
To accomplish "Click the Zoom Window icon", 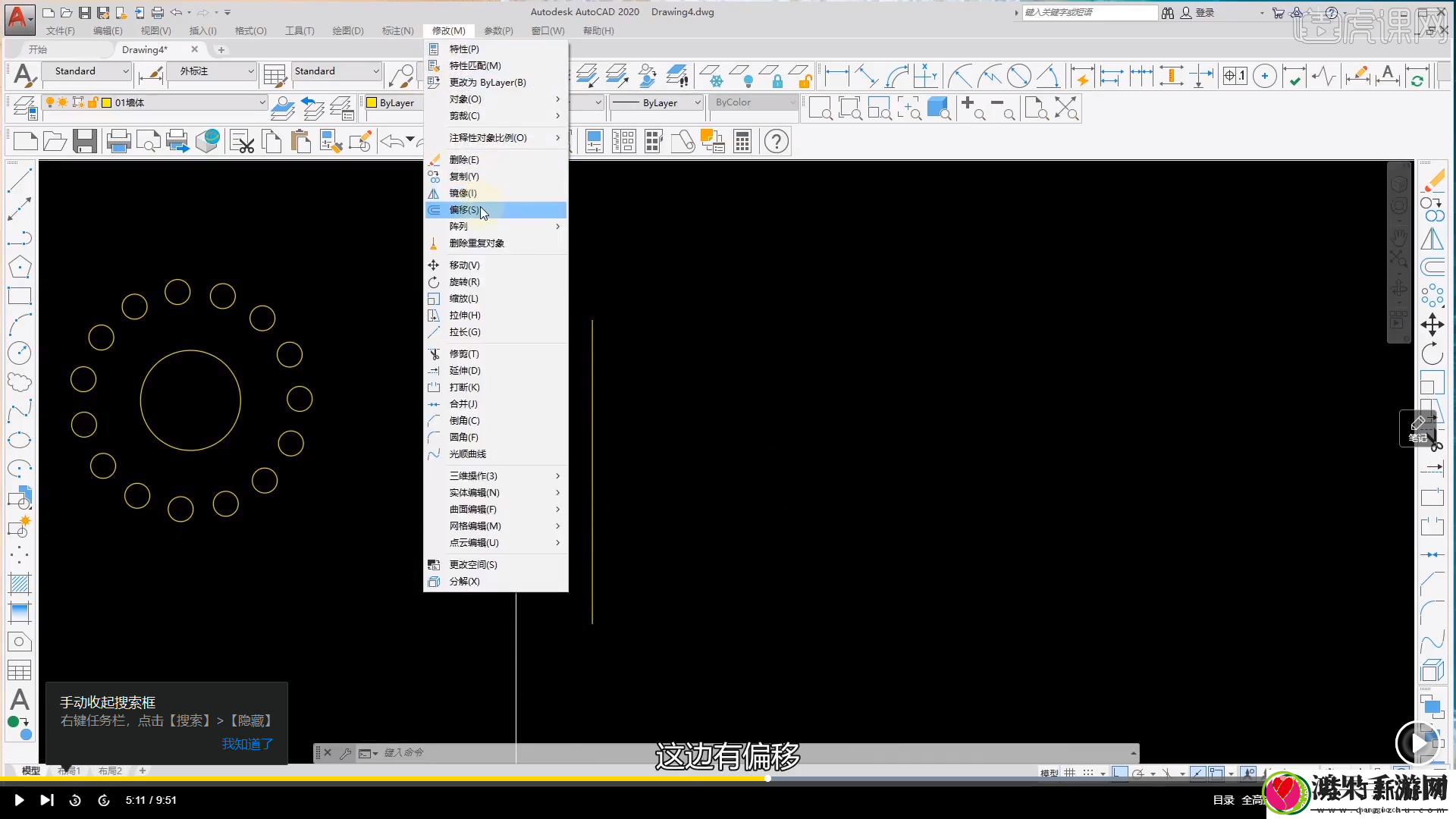I will [821, 108].
